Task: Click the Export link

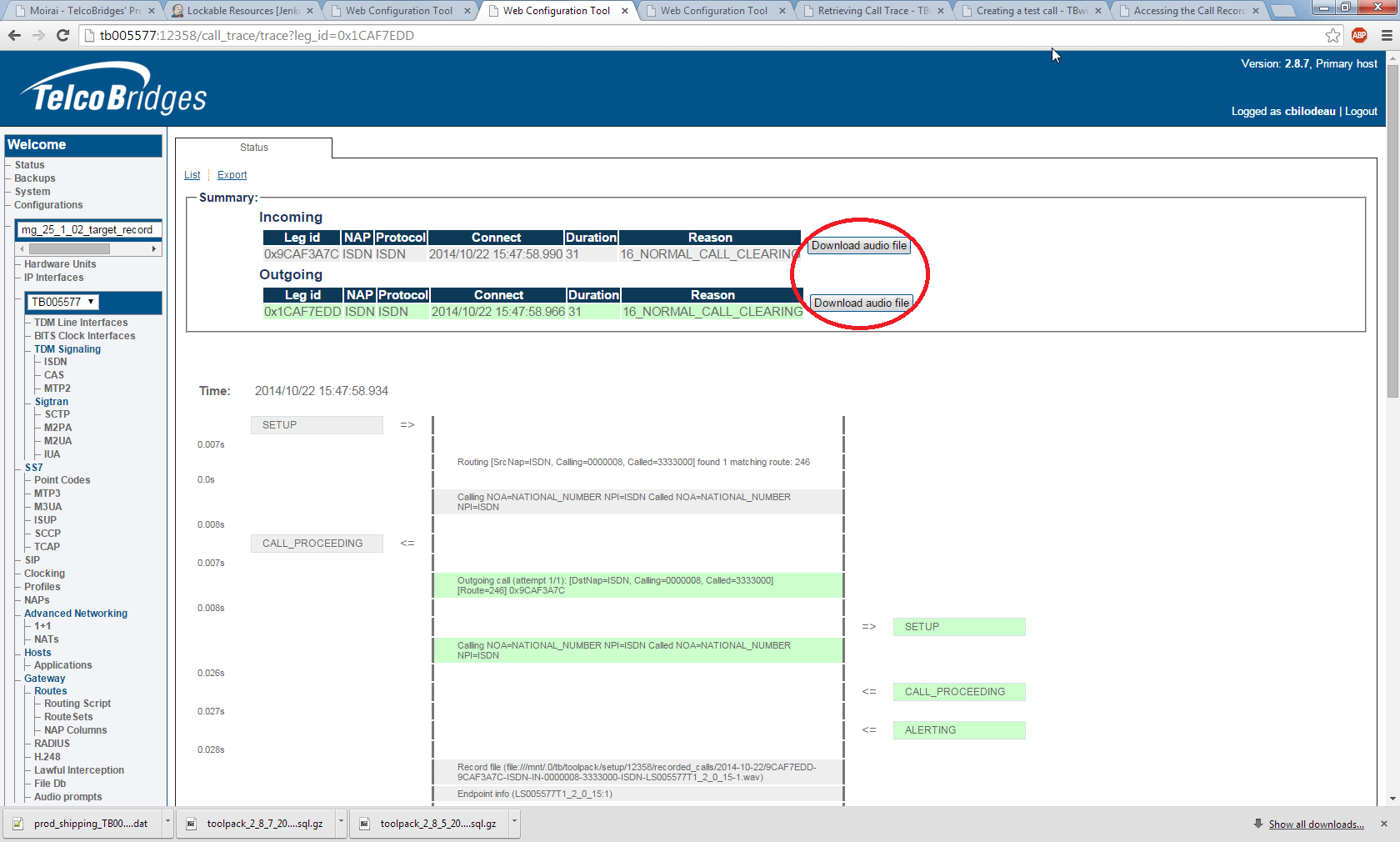Action: (x=232, y=175)
